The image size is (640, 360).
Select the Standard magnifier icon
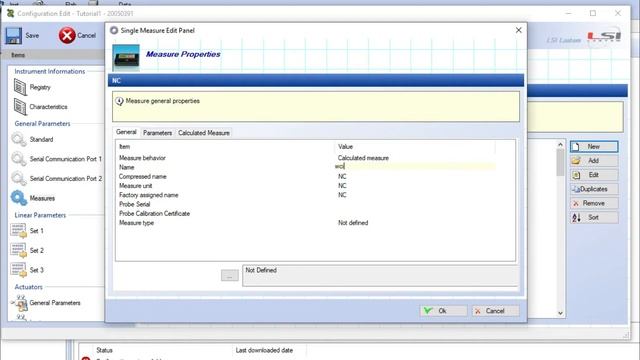[x=19, y=139]
